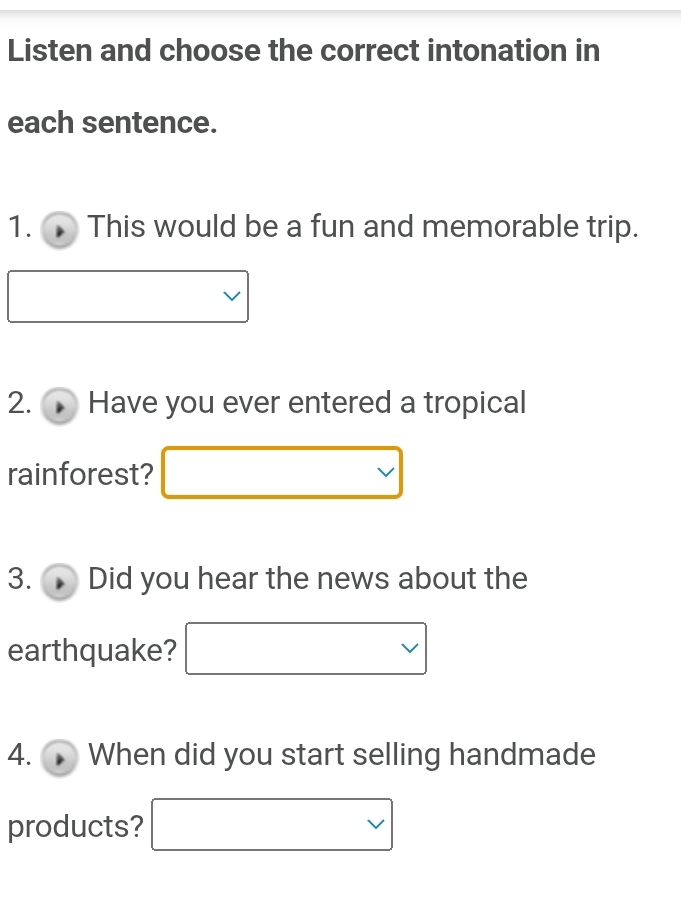Click the word "products?"
The width and height of the screenshot is (681, 920).
(75, 826)
